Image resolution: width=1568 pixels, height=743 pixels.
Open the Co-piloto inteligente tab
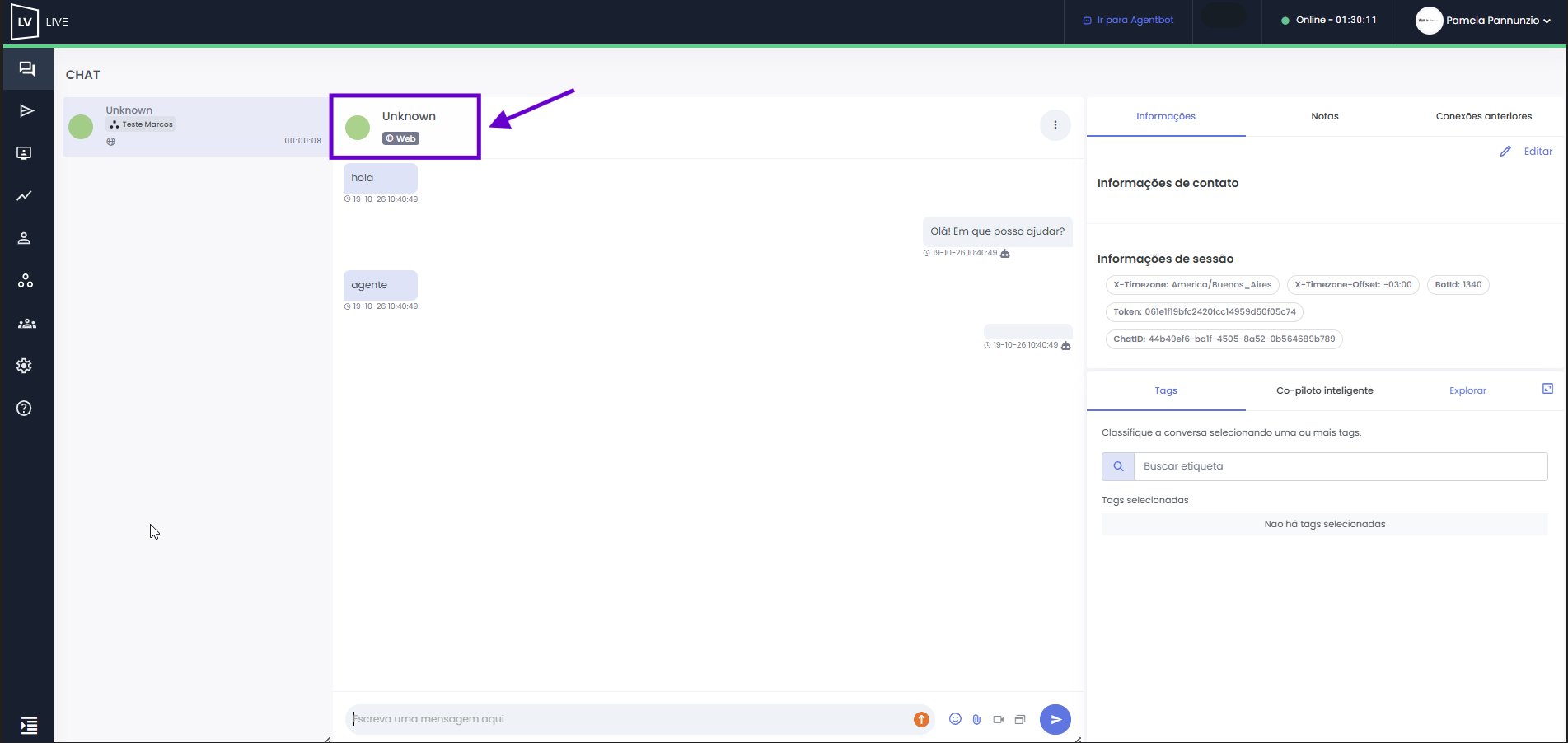(1325, 390)
